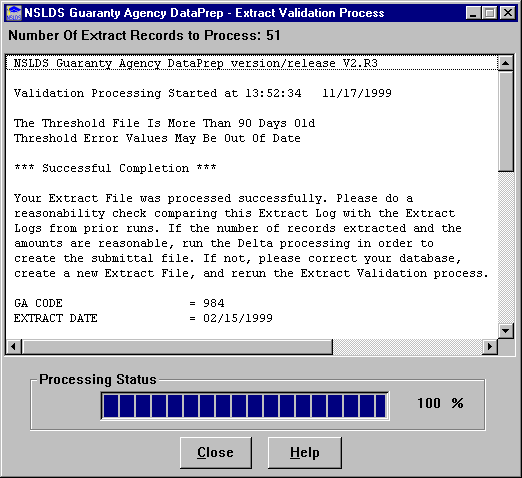The width and height of the screenshot is (522, 478).
Task: Click the horizontal scroll left arrow
Action: pyautogui.click(x=13, y=347)
